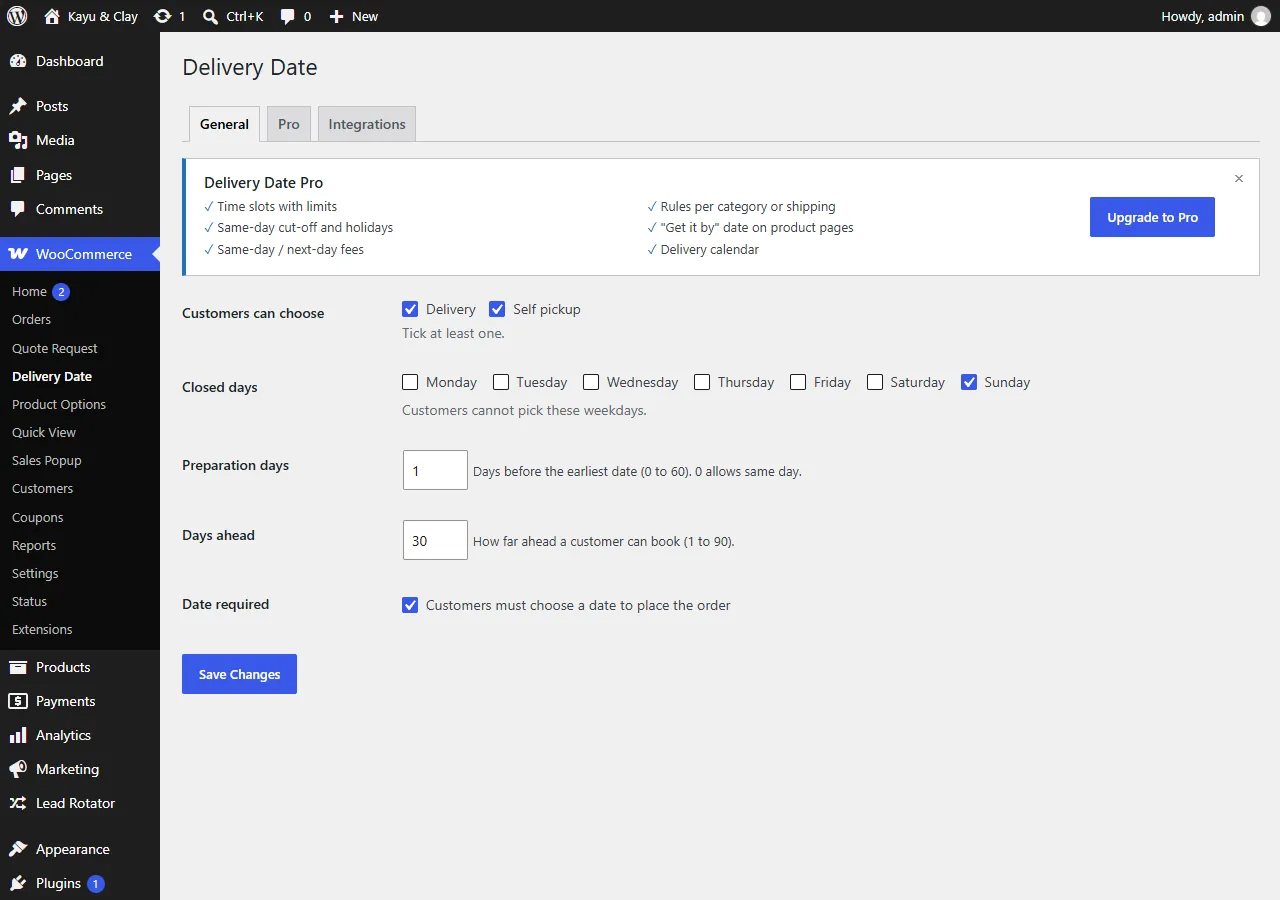Image resolution: width=1280 pixels, height=900 pixels.
Task: Toggle the Date required checkbox
Action: point(410,605)
